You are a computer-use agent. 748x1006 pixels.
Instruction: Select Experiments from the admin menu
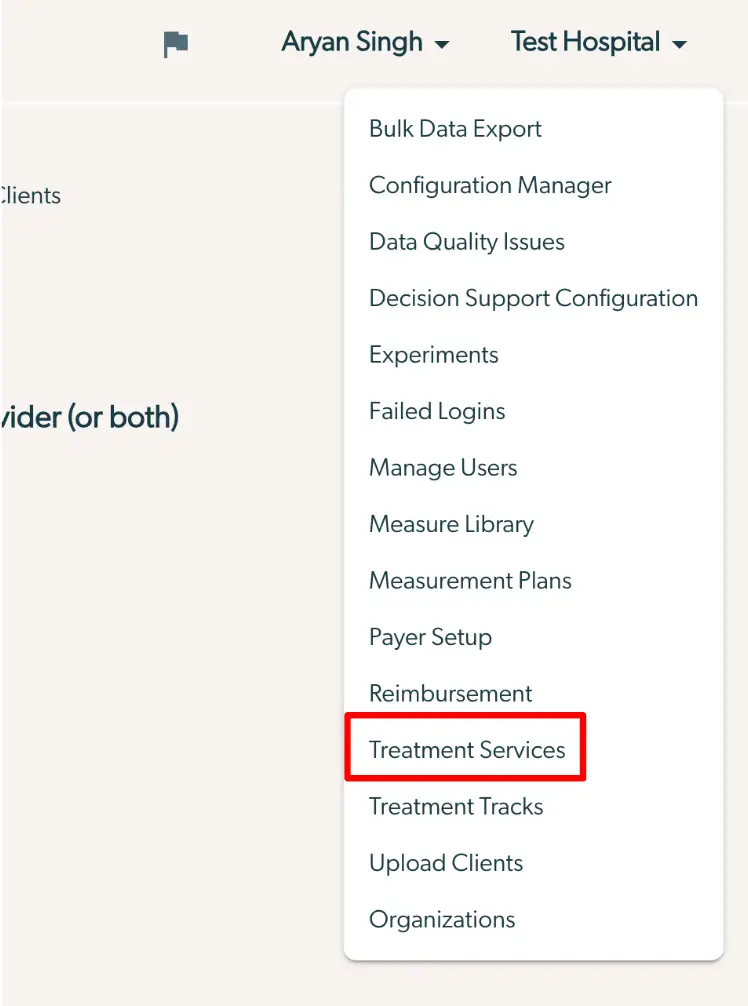tap(434, 355)
